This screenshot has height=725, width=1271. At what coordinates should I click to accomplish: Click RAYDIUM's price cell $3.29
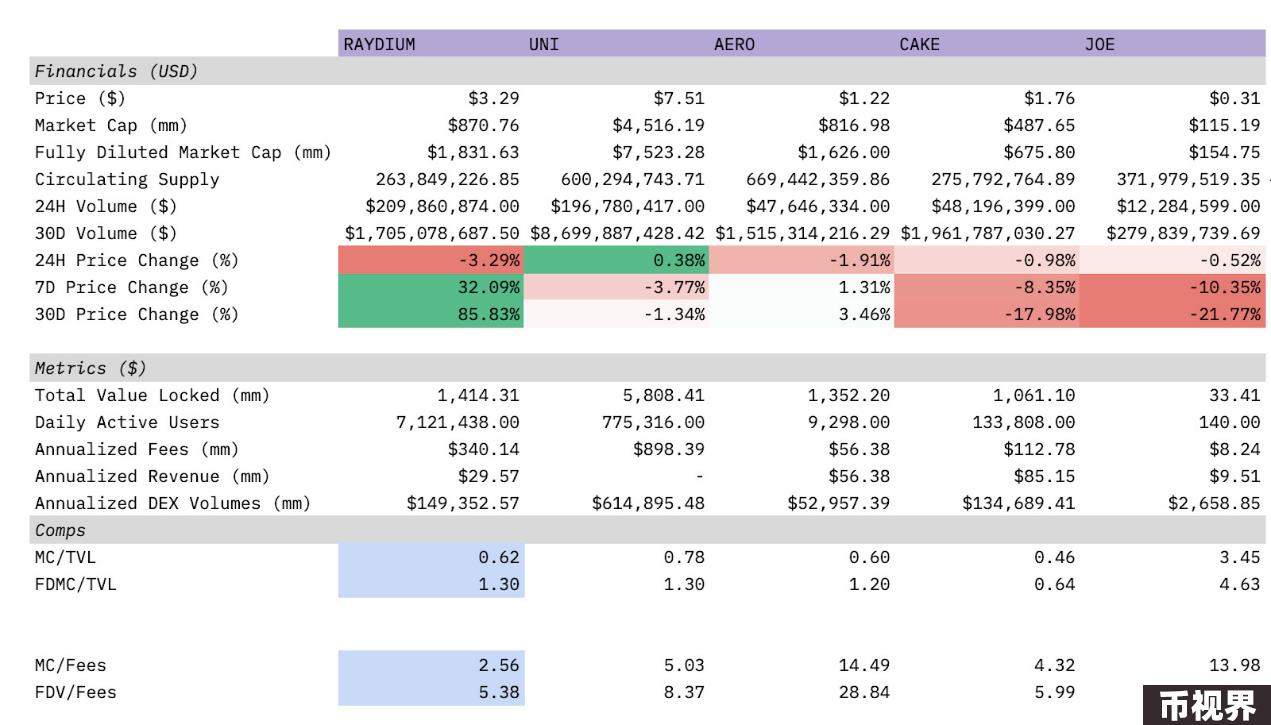(494, 98)
